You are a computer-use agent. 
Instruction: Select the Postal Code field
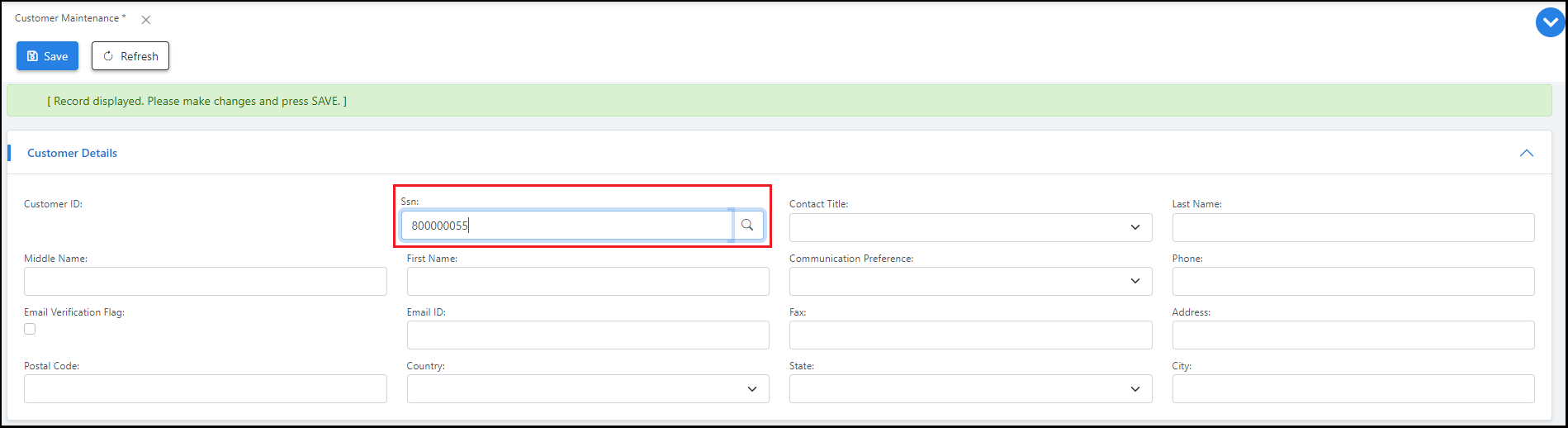205,388
